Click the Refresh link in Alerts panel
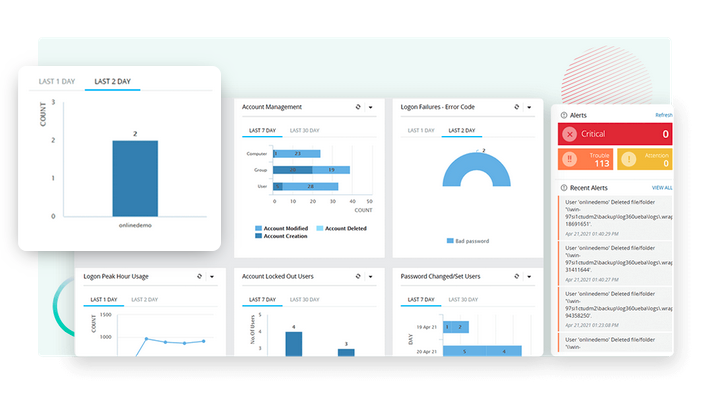This screenshot has height=401, width=705. 664,115
